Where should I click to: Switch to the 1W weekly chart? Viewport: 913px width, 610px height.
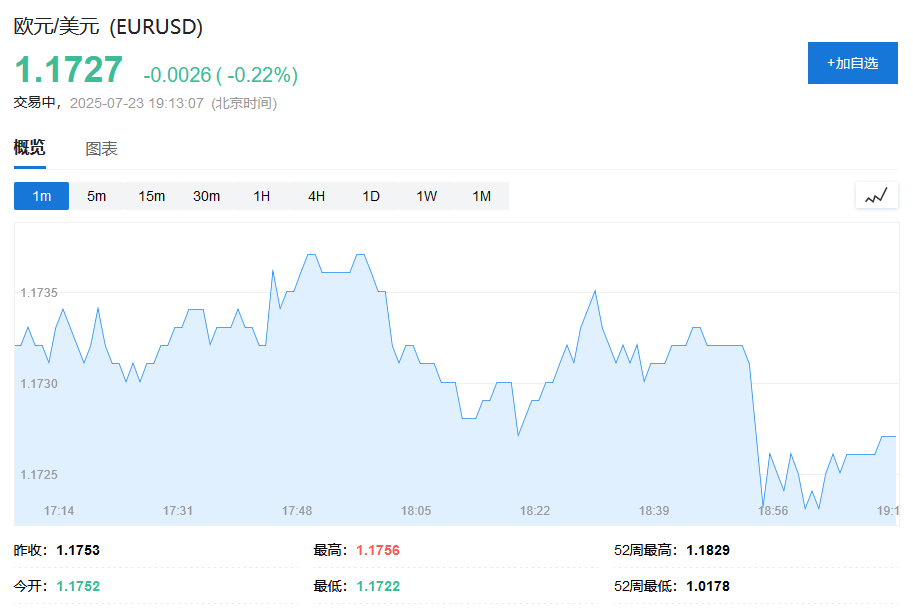point(426,196)
